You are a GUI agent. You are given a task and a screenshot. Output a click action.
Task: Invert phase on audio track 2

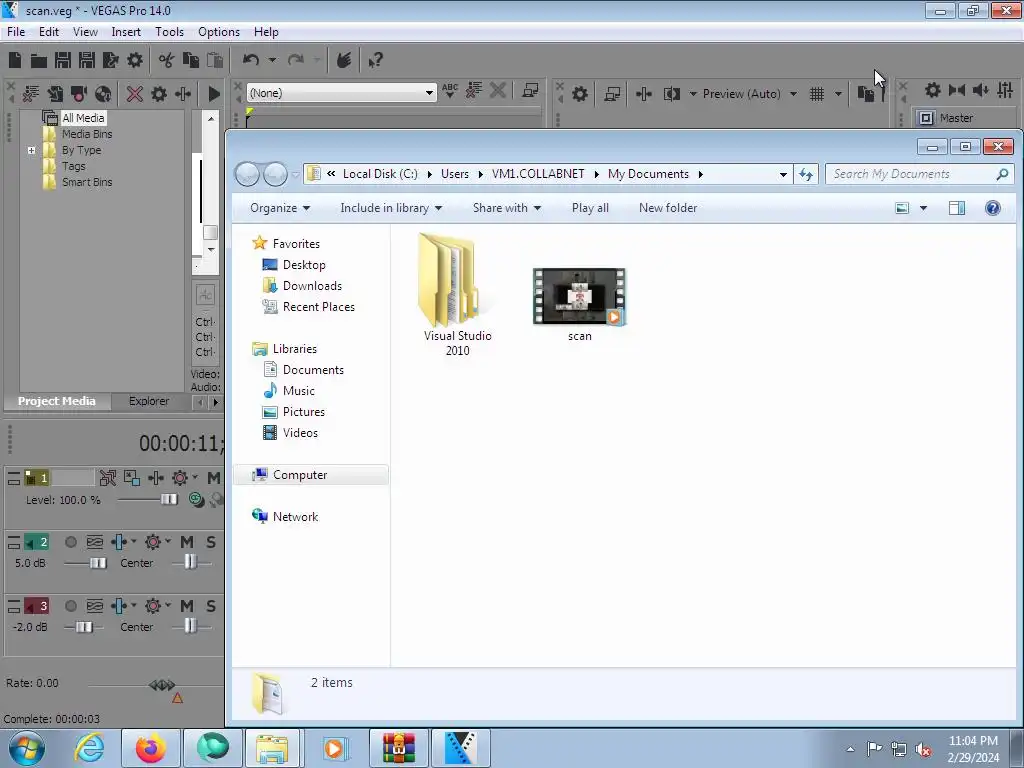point(95,542)
